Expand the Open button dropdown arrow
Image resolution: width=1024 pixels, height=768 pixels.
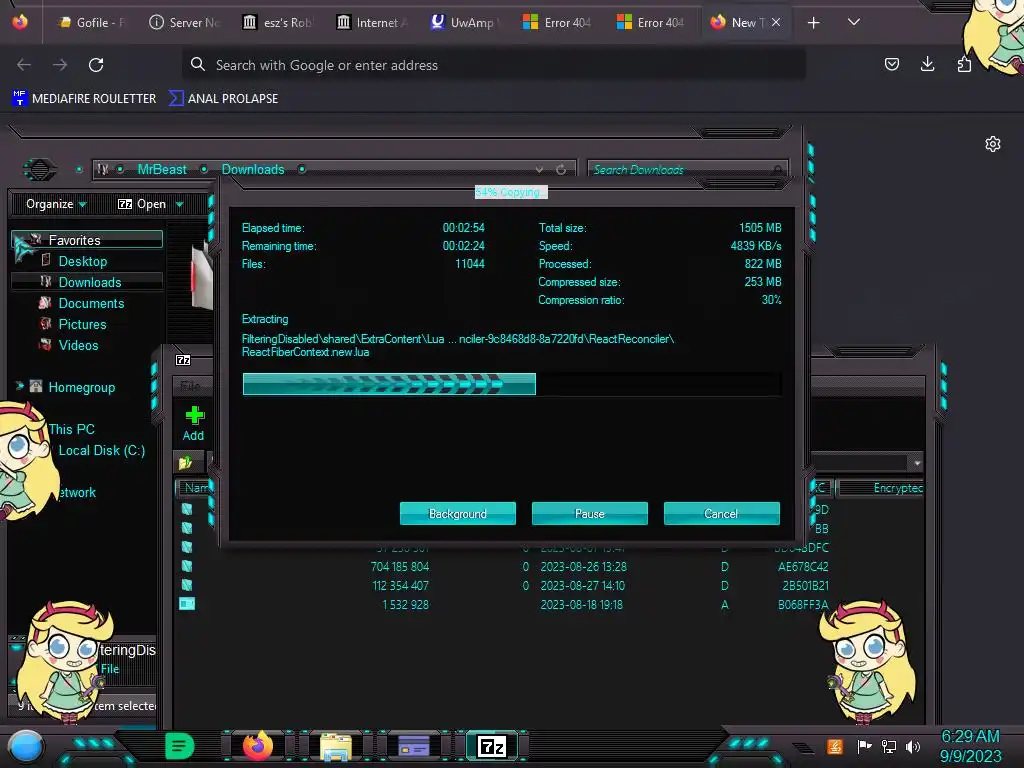pyautogui.click(x=180, y=204)
